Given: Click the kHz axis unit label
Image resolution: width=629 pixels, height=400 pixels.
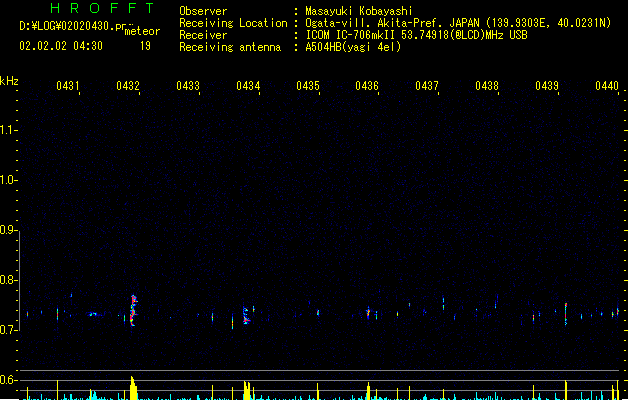Looking at the screenshot, I should coord(9,81).
